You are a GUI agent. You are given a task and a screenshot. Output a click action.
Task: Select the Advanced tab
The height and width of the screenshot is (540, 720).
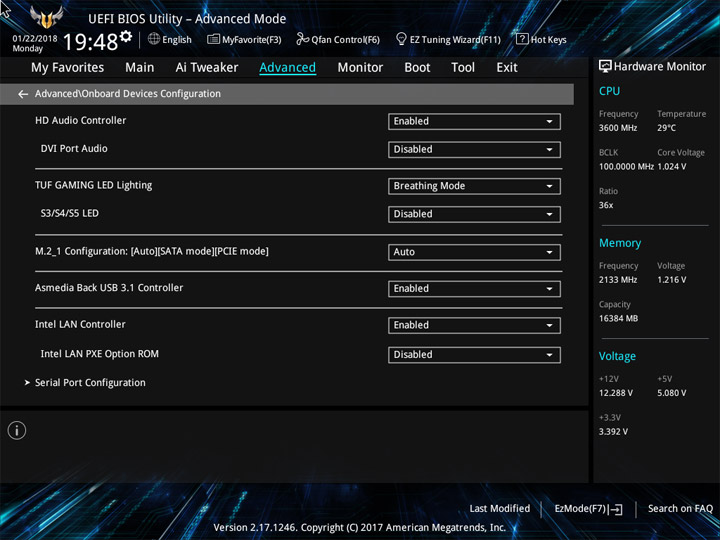[287, 68]
